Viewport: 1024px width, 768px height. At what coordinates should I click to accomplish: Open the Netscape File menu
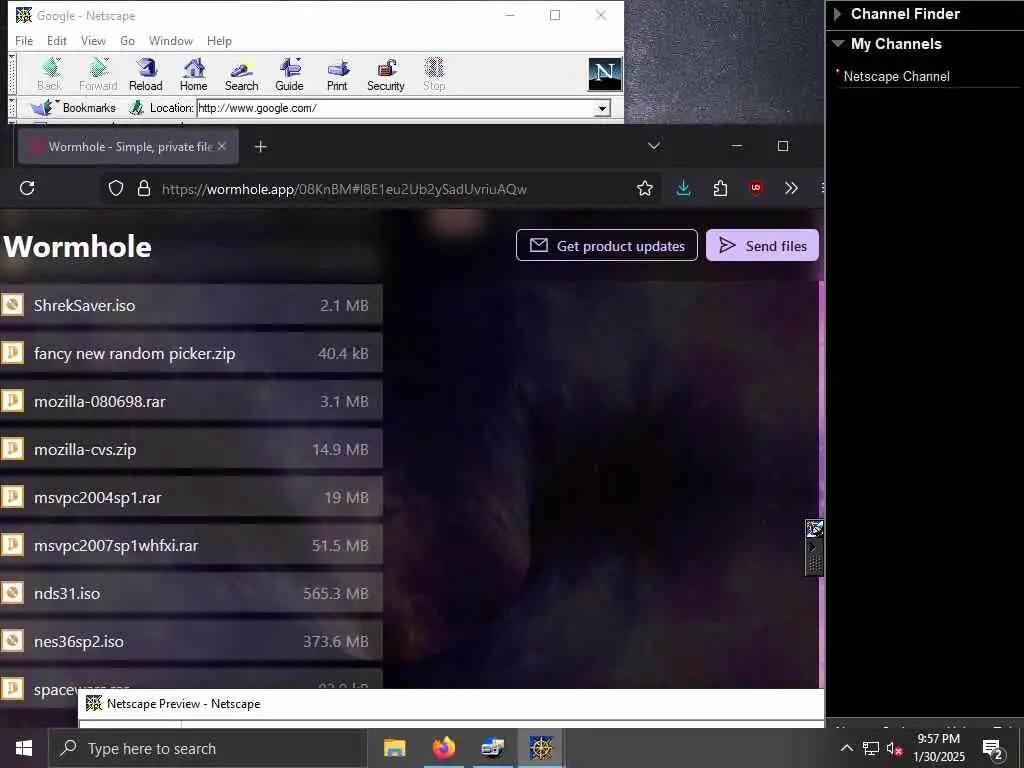[x=24, y=40]
